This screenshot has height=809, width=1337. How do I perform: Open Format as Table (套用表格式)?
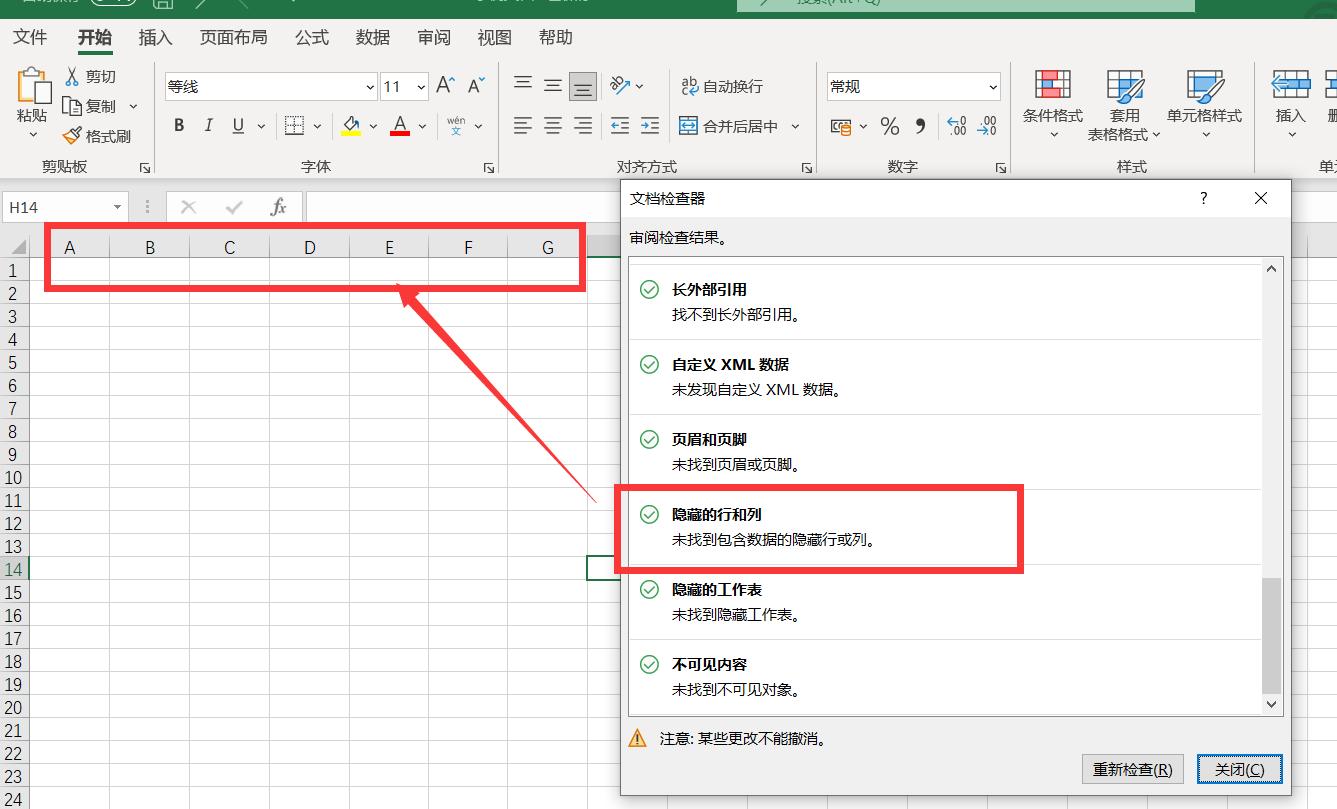point(1125,104)
